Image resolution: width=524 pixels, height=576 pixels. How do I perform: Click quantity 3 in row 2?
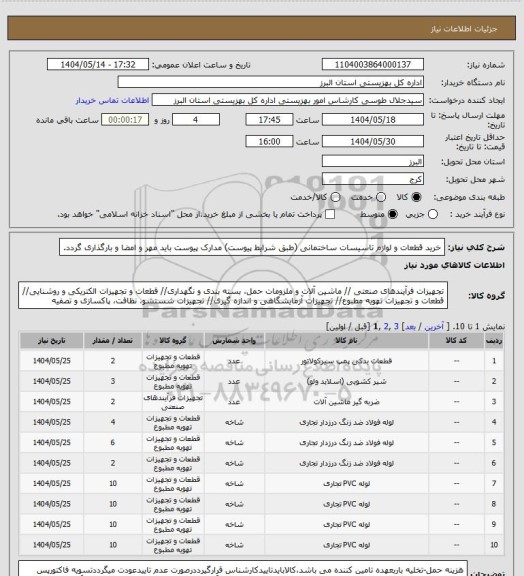tap(113, 382)
